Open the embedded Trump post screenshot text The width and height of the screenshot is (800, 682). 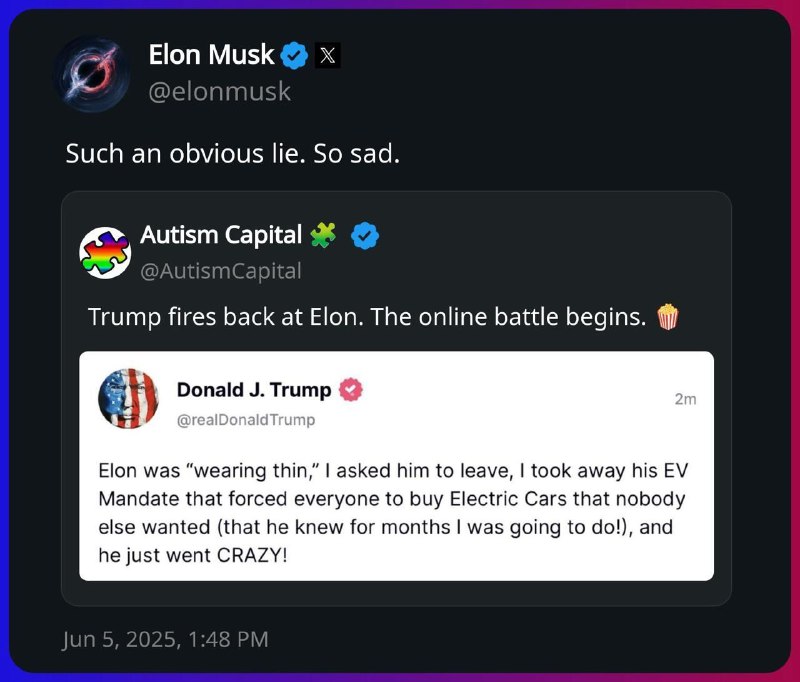[x=393, y=513]
